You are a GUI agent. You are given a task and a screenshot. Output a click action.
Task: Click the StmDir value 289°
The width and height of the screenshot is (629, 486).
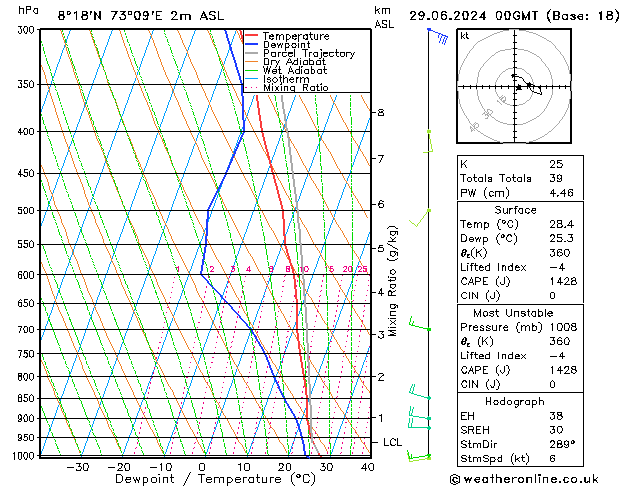click(x=562, y=444)
